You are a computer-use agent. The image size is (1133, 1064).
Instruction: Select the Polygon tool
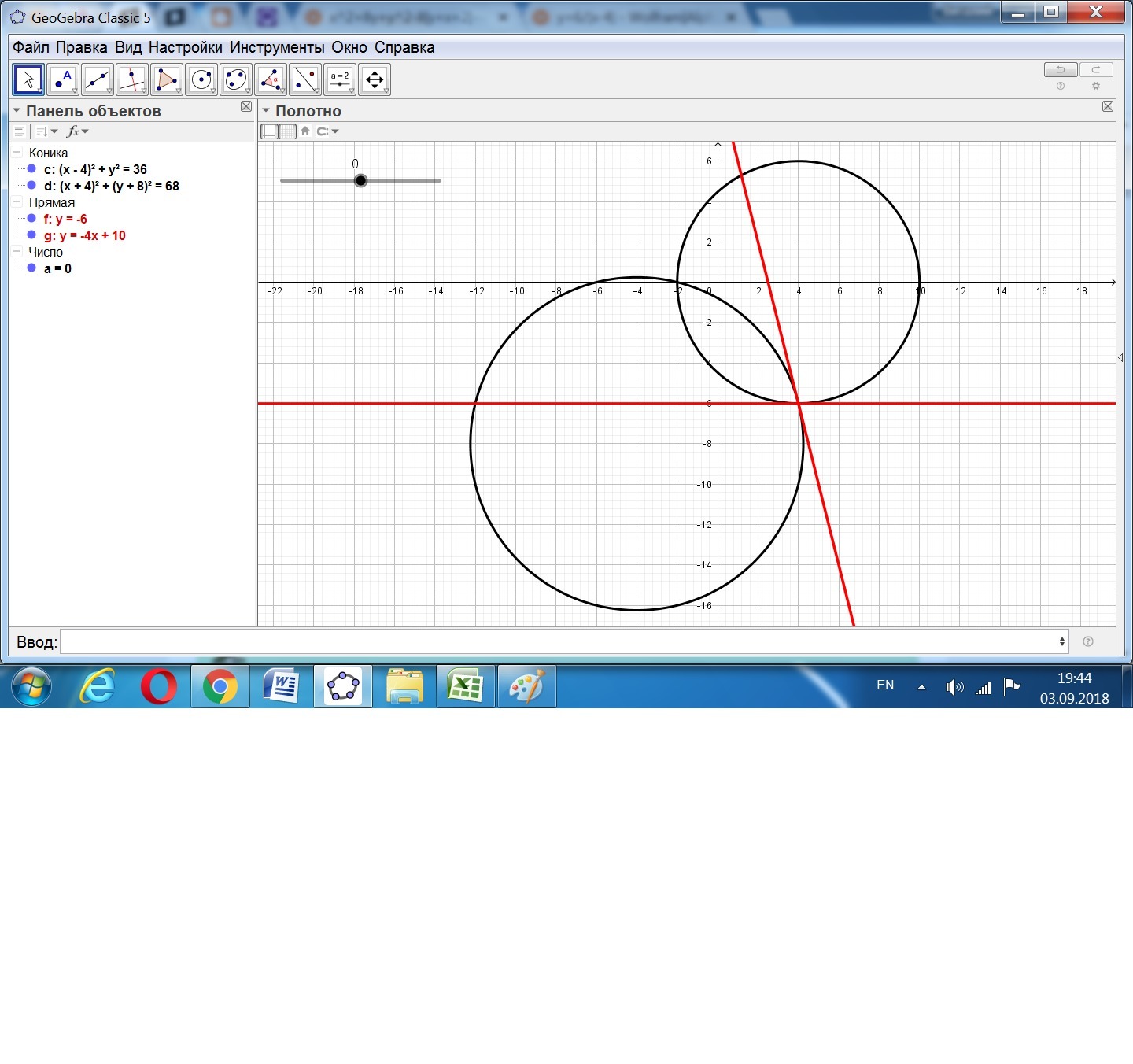pyautogui.click(x=167, y=79)
